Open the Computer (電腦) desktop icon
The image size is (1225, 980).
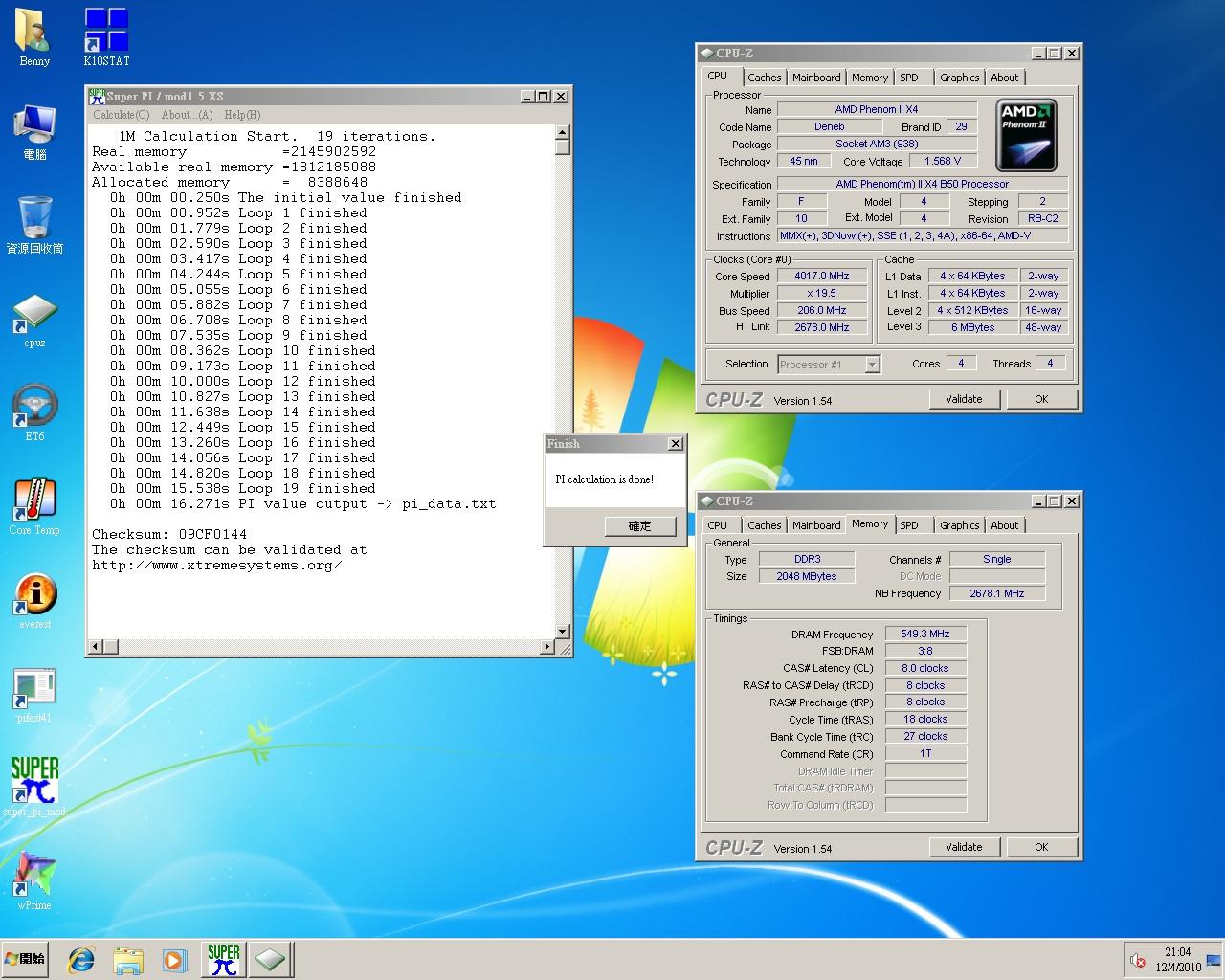coord(34,132)
